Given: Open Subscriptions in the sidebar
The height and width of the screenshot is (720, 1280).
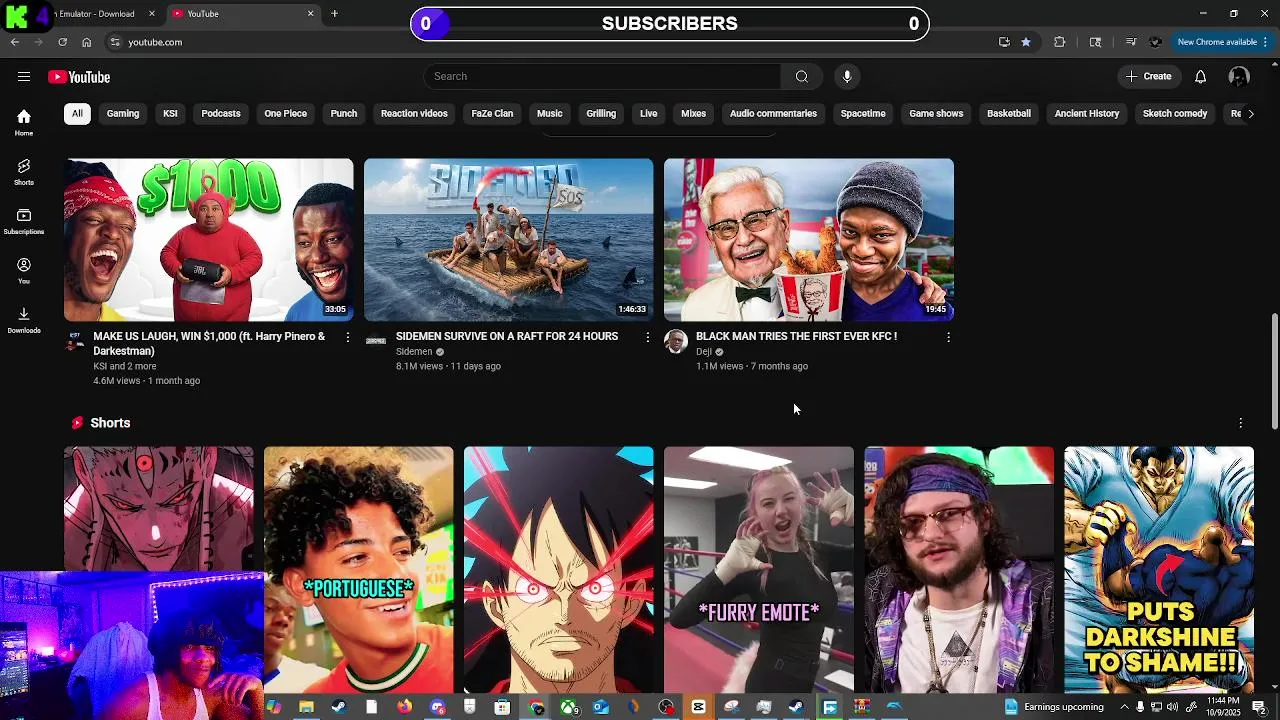Looking at the screenshot, I should [x=24, y=221].
